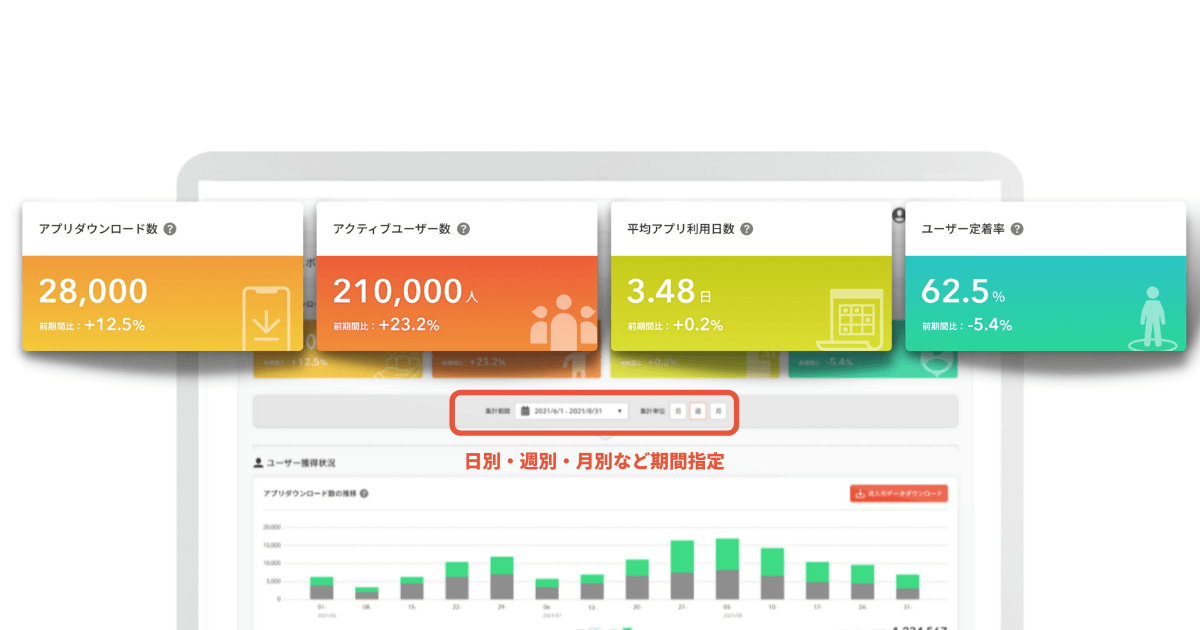The image size is (1200, 630).
Task: Click the red data download button
Action: (x=898, y=493)
